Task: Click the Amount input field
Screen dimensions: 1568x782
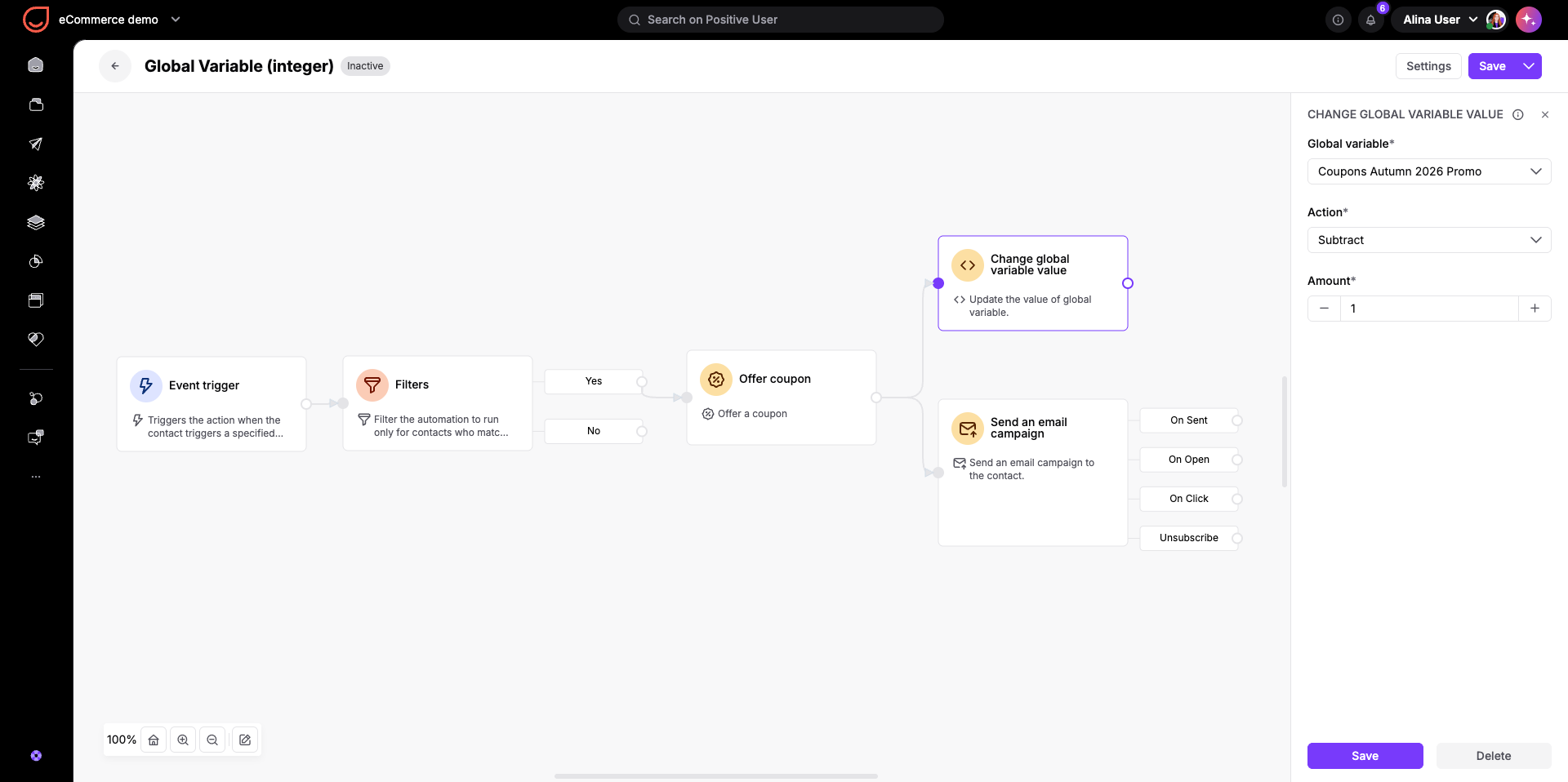Action: [1429, 309]
